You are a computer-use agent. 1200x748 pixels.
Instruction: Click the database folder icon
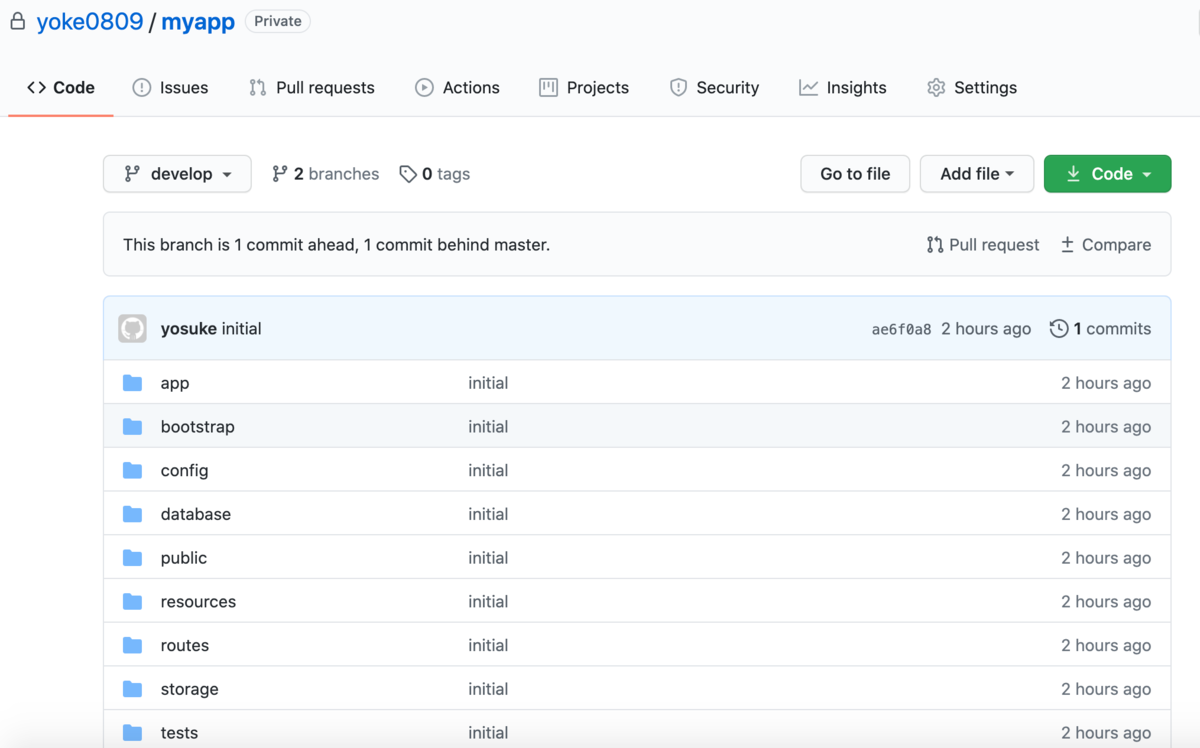(132, 515)
